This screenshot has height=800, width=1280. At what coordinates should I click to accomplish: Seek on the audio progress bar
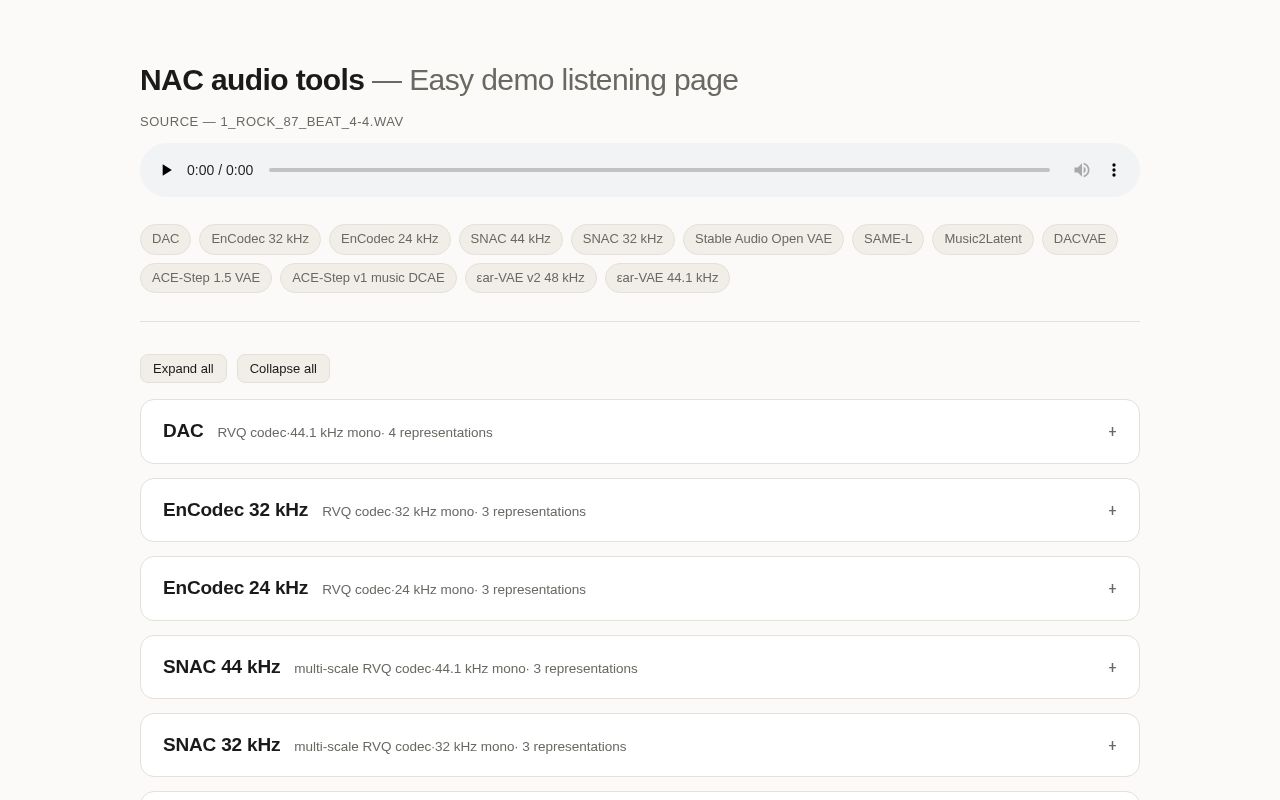pyautogui.click(x=659, y=170)
